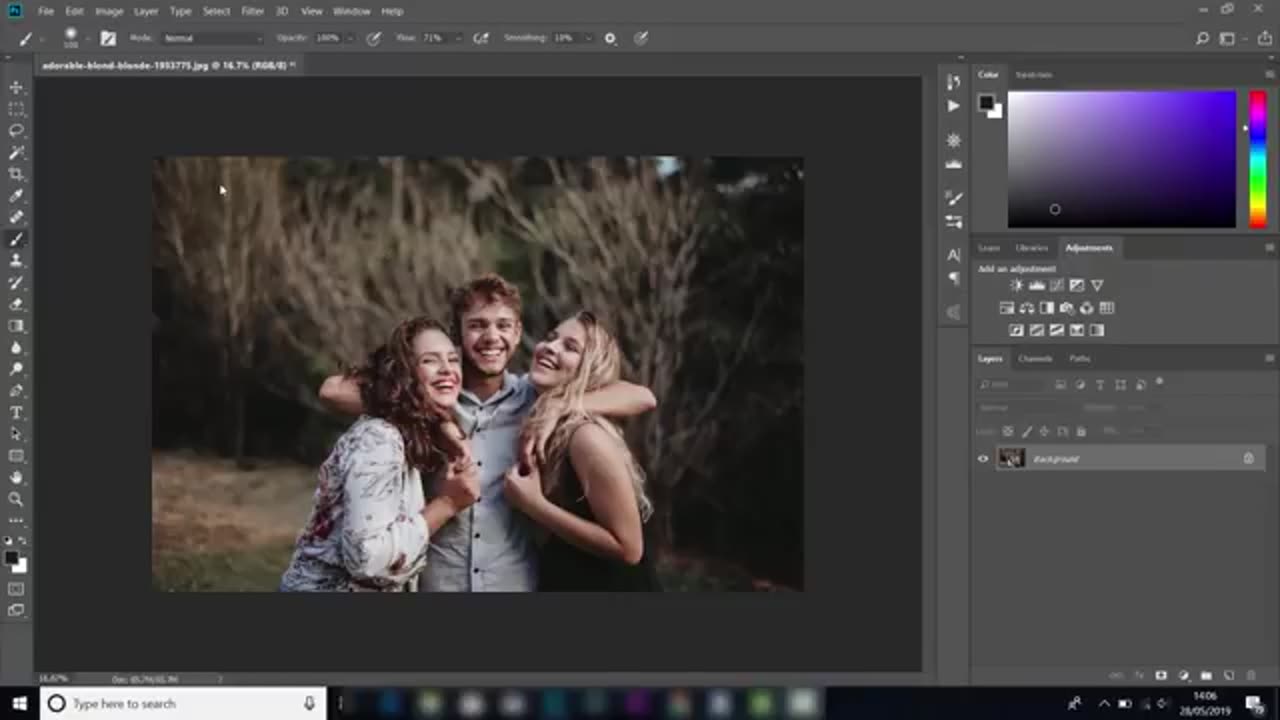Add a Curves adjustment
The height and width of the screenshot is (720, 1280).
point(1057,286)
